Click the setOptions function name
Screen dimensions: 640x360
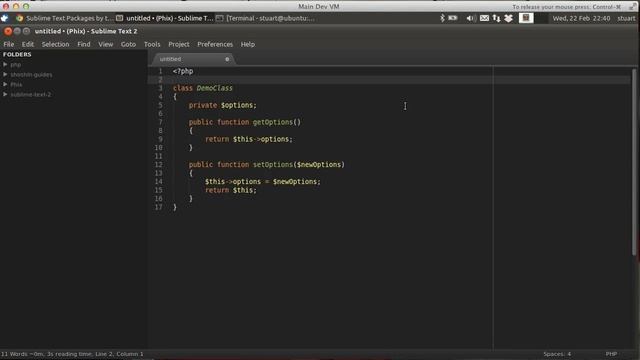[273, 164]
